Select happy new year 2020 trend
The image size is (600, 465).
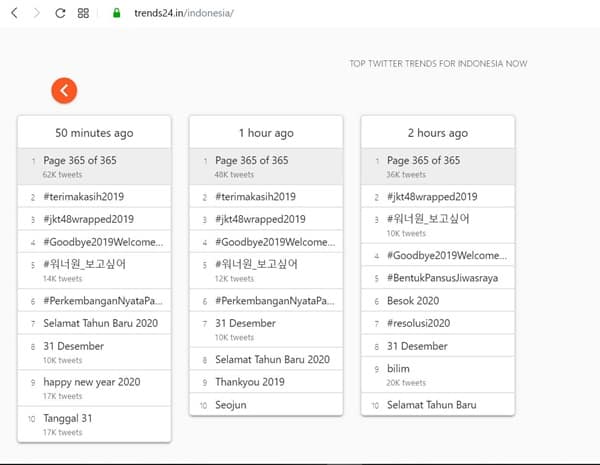click(x=91, y=382)
